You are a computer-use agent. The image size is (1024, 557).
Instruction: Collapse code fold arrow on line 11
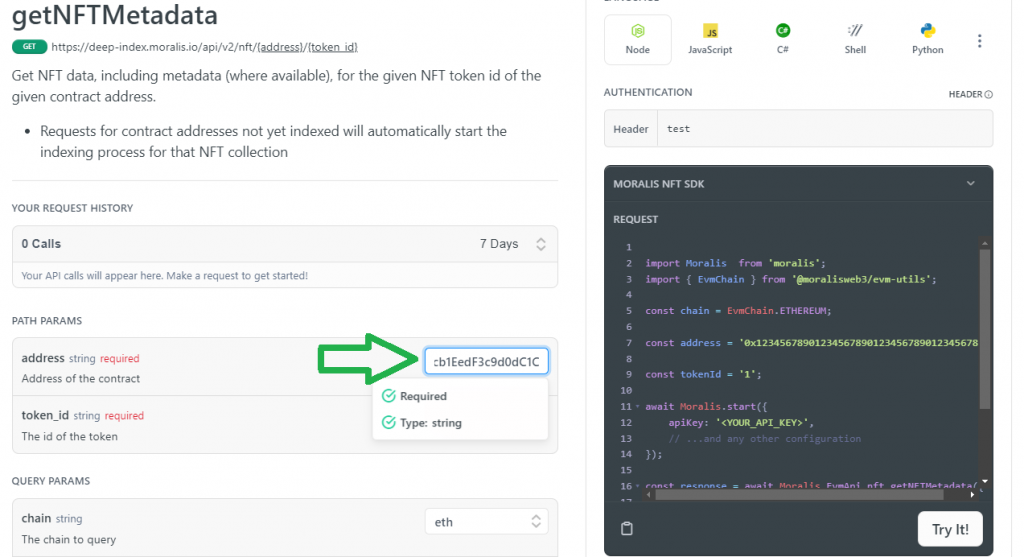(x=638, y=406)
